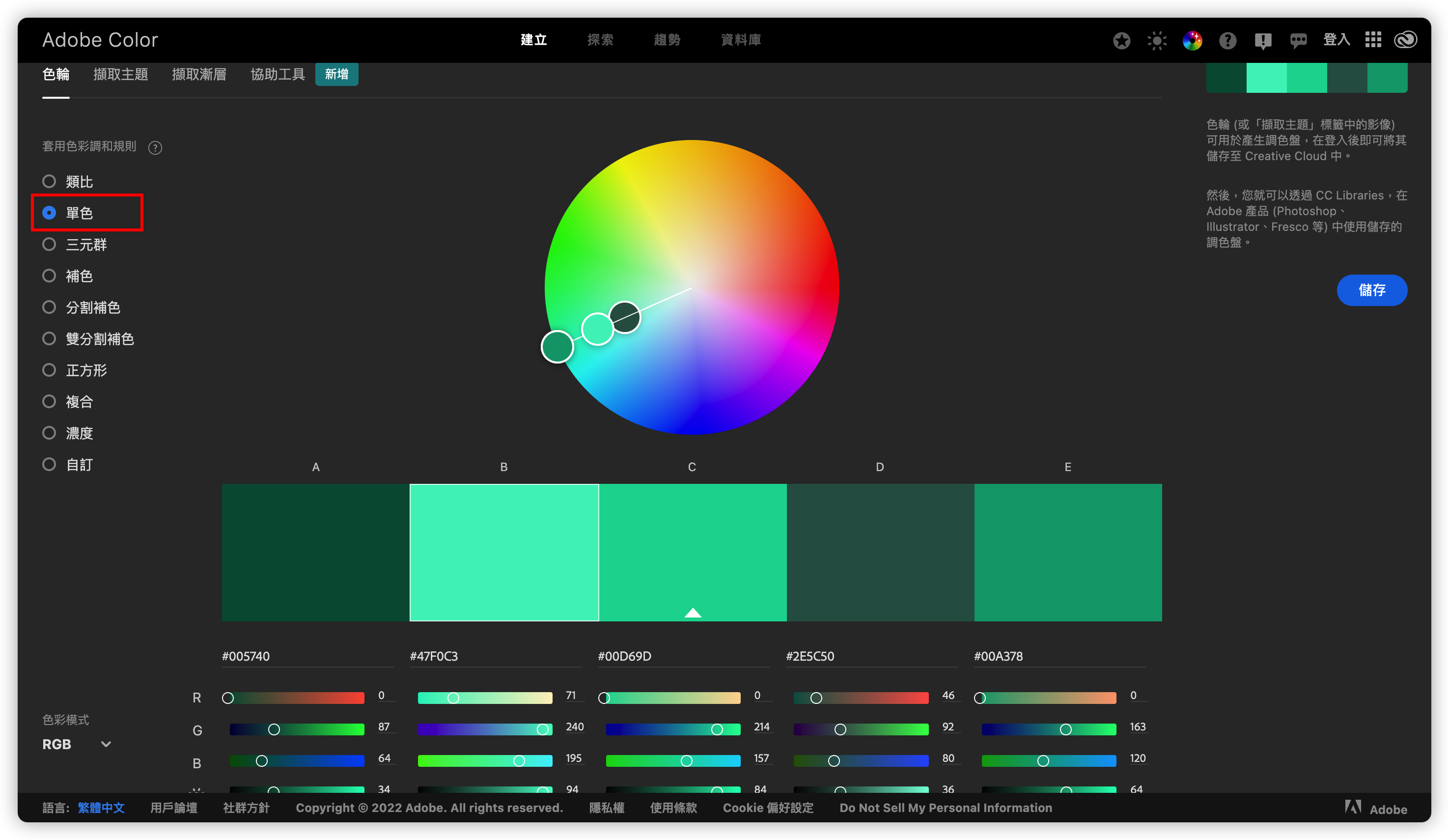Open the 趨勢 top navigation item
Screen dimensions: 1449x840
point(667,40)
